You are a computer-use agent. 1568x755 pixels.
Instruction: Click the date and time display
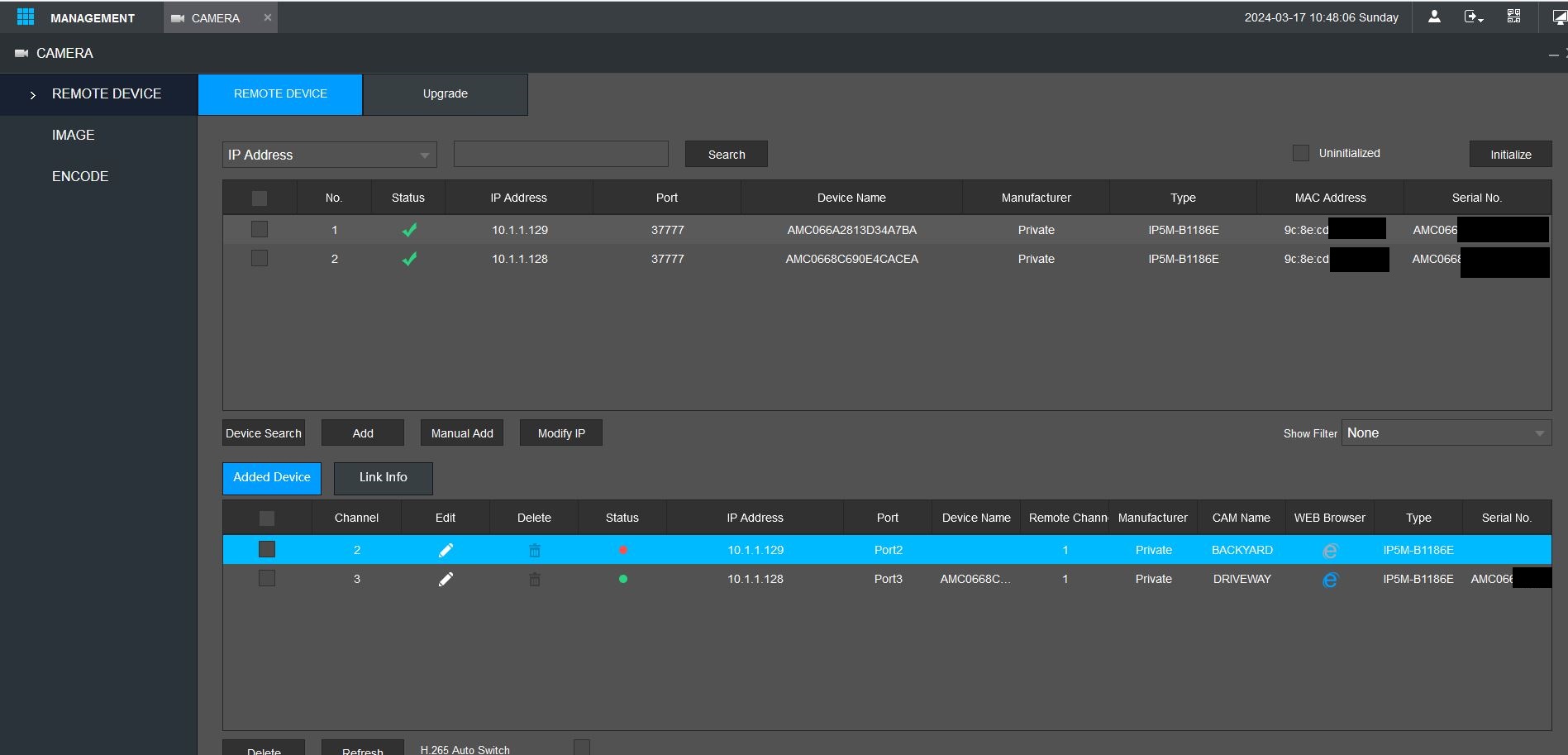pyautogui.click(x=1321, y=17)
